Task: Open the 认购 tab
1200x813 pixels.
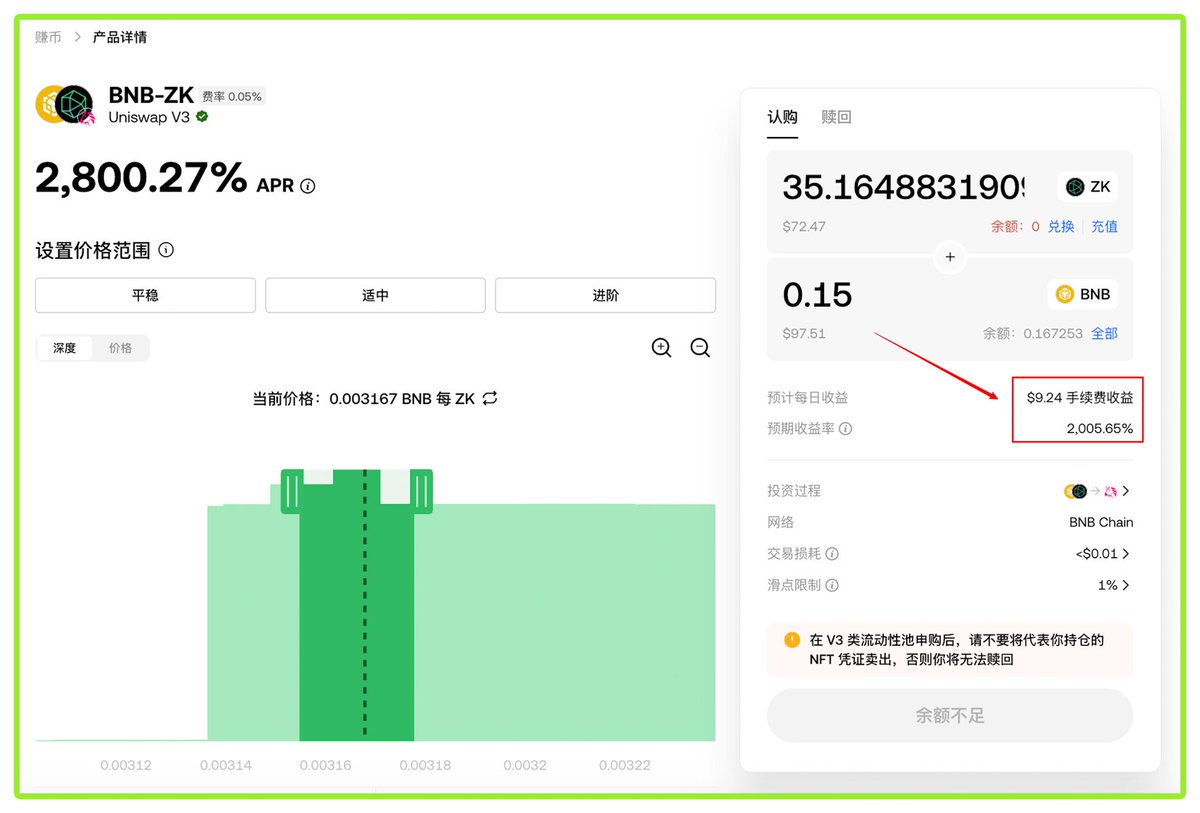Action: click(x=782, y=117)
